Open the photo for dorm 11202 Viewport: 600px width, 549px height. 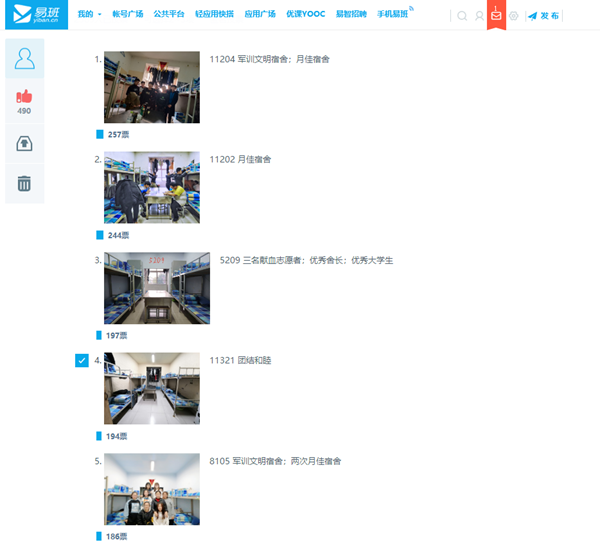click(152, 187)
